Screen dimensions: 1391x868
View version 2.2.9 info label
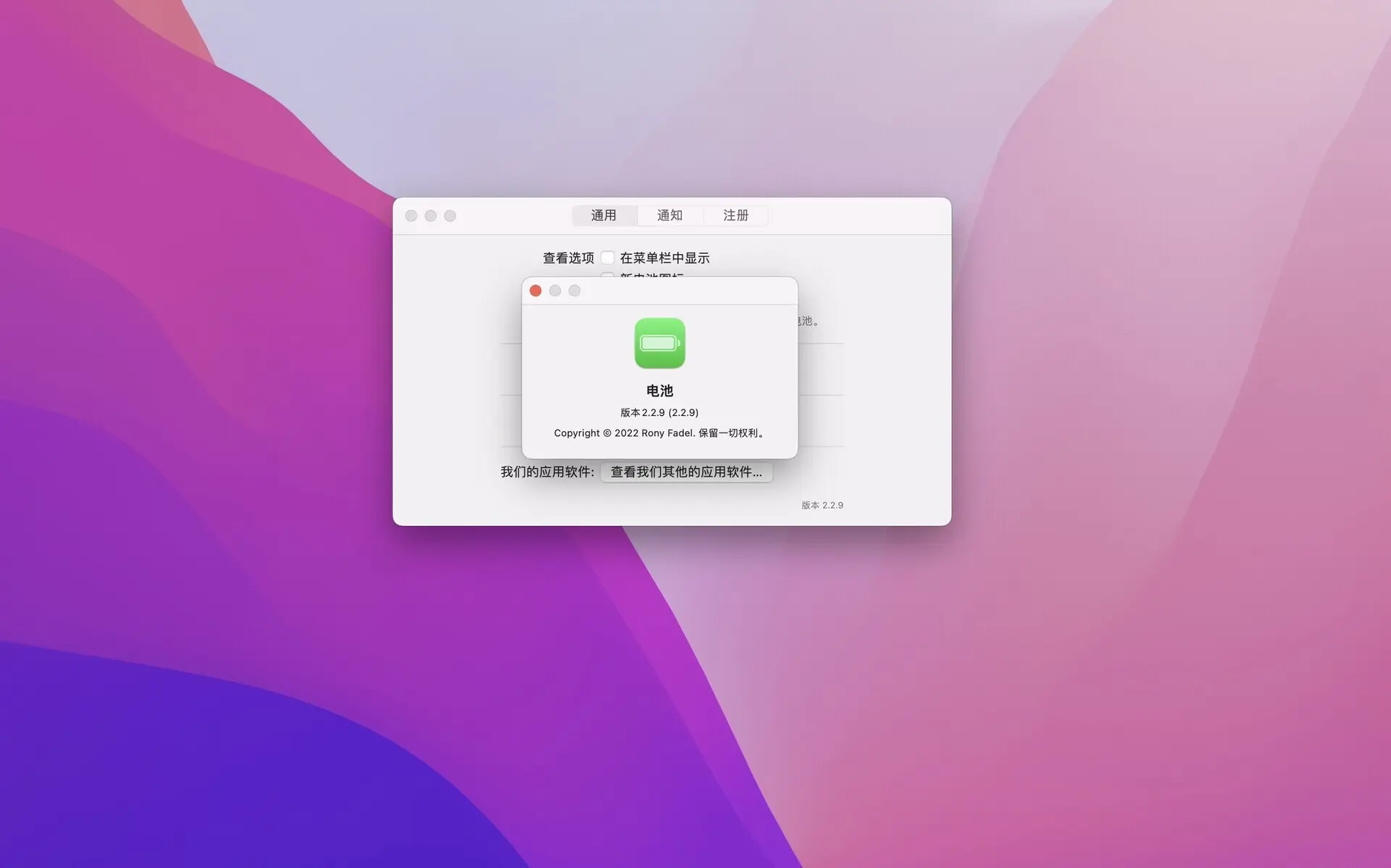pos(659,412)
